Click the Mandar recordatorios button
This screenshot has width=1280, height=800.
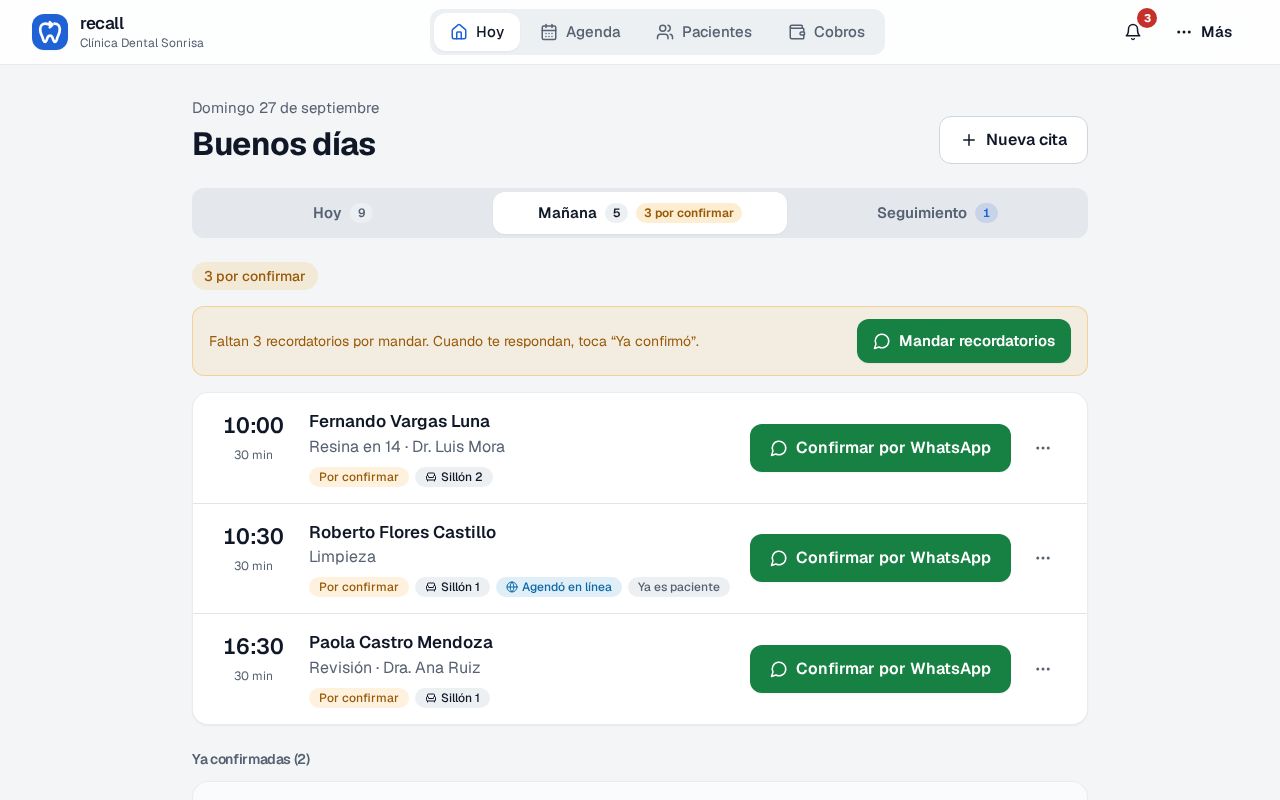click(x=964, y=341)
